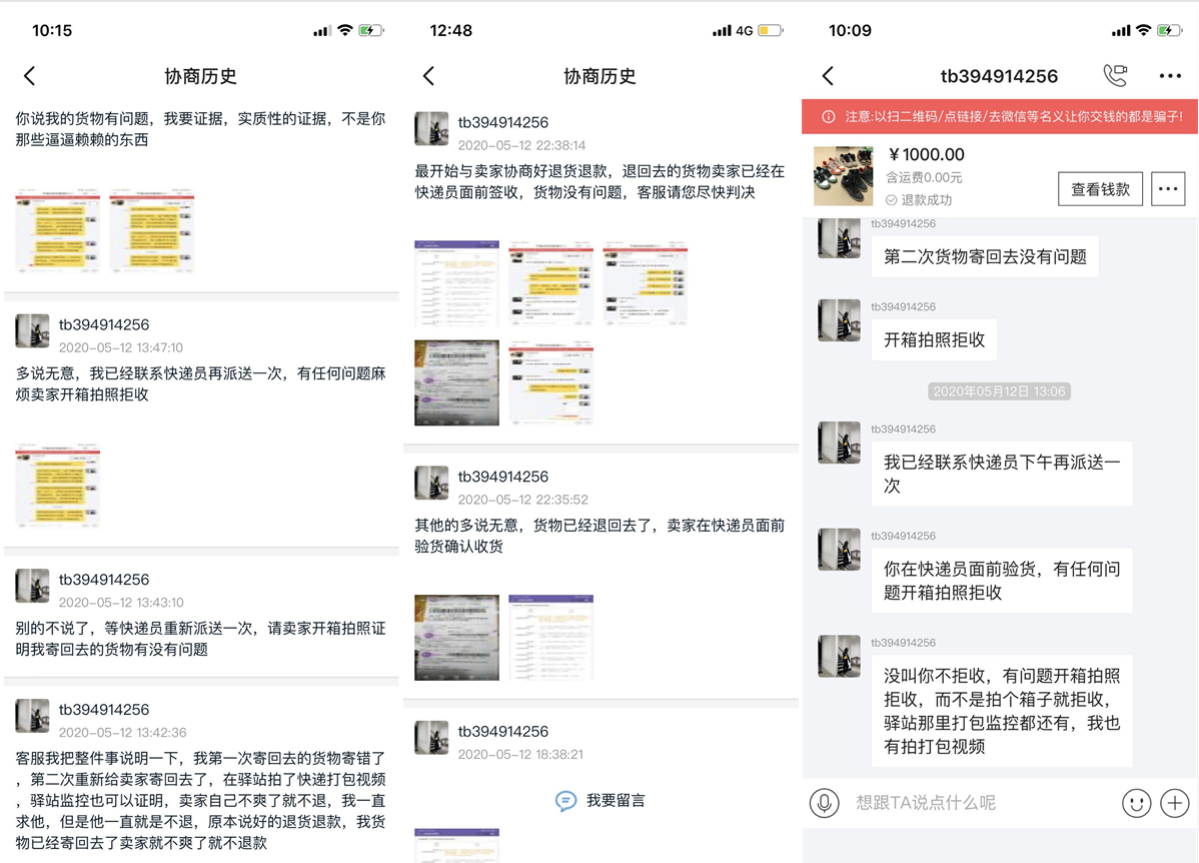
Task: Click message text 客服我把整件事说明一下
Action: (200, 800)
